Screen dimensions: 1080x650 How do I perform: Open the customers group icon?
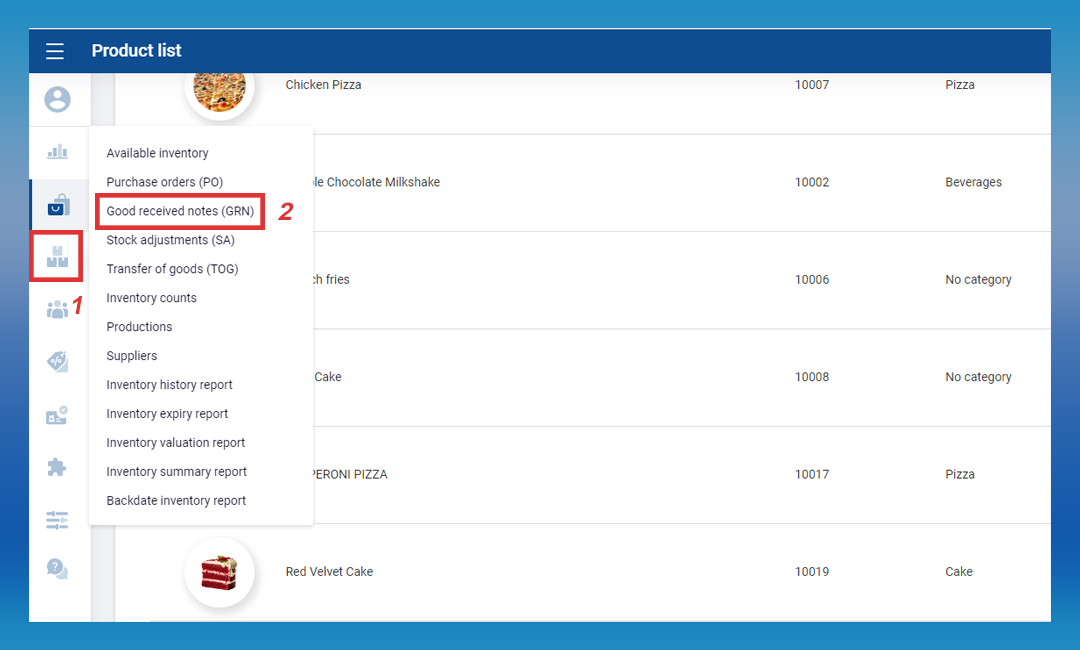tap(58, 309)
